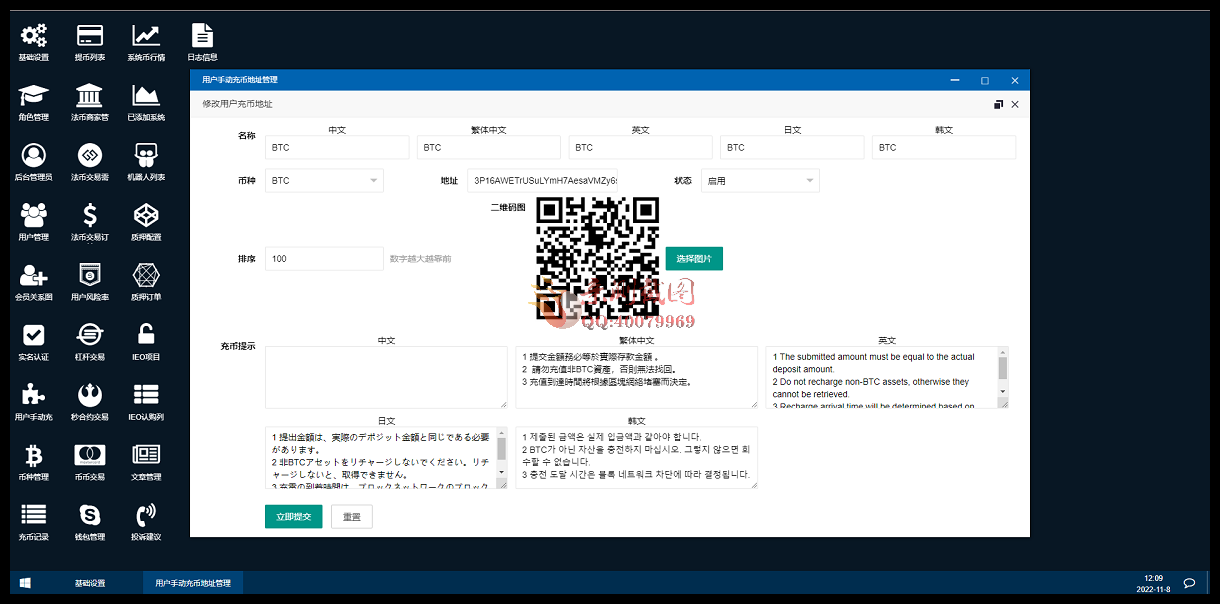Open the 后台管理员 user circle icon
1220x604 pixels.
tap(34, 156)
